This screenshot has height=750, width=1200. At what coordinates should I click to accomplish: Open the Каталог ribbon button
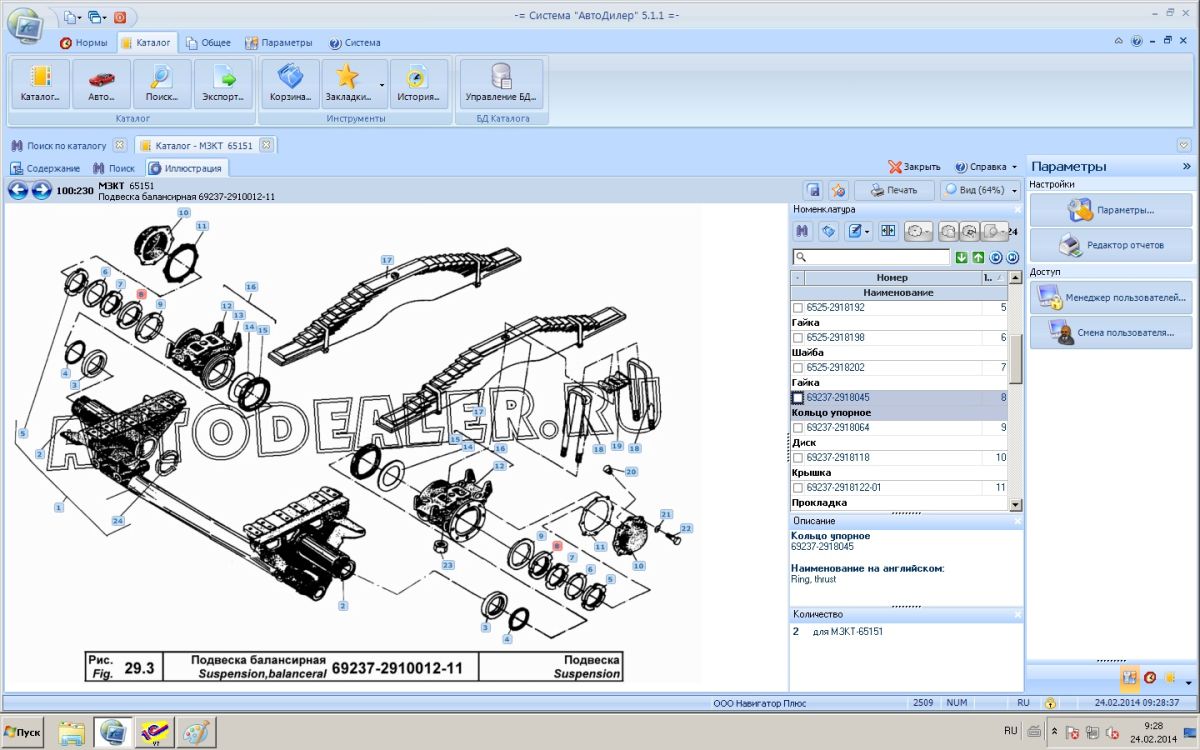click(41, 84)
